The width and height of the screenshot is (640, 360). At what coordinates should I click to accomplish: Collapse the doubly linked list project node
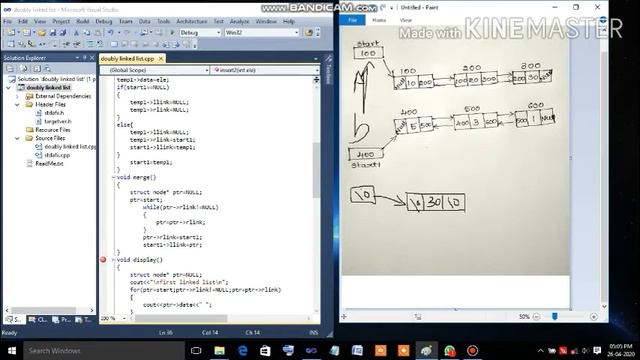click(9, 88)
